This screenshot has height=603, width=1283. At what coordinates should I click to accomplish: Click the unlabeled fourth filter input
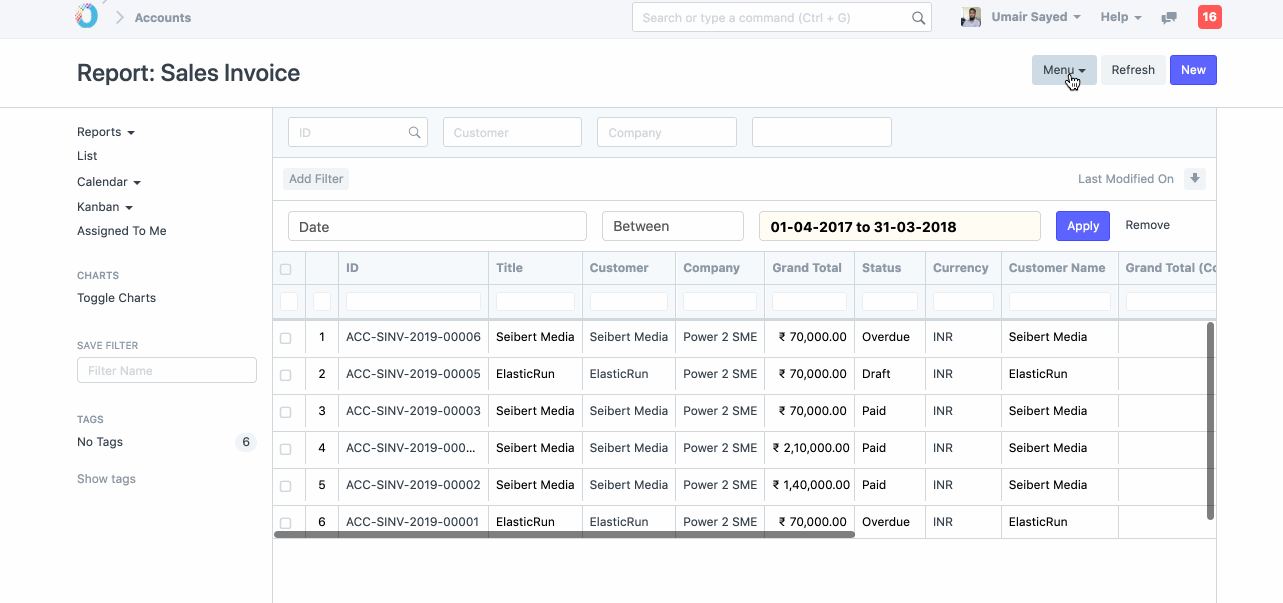[x=821, y=132]
